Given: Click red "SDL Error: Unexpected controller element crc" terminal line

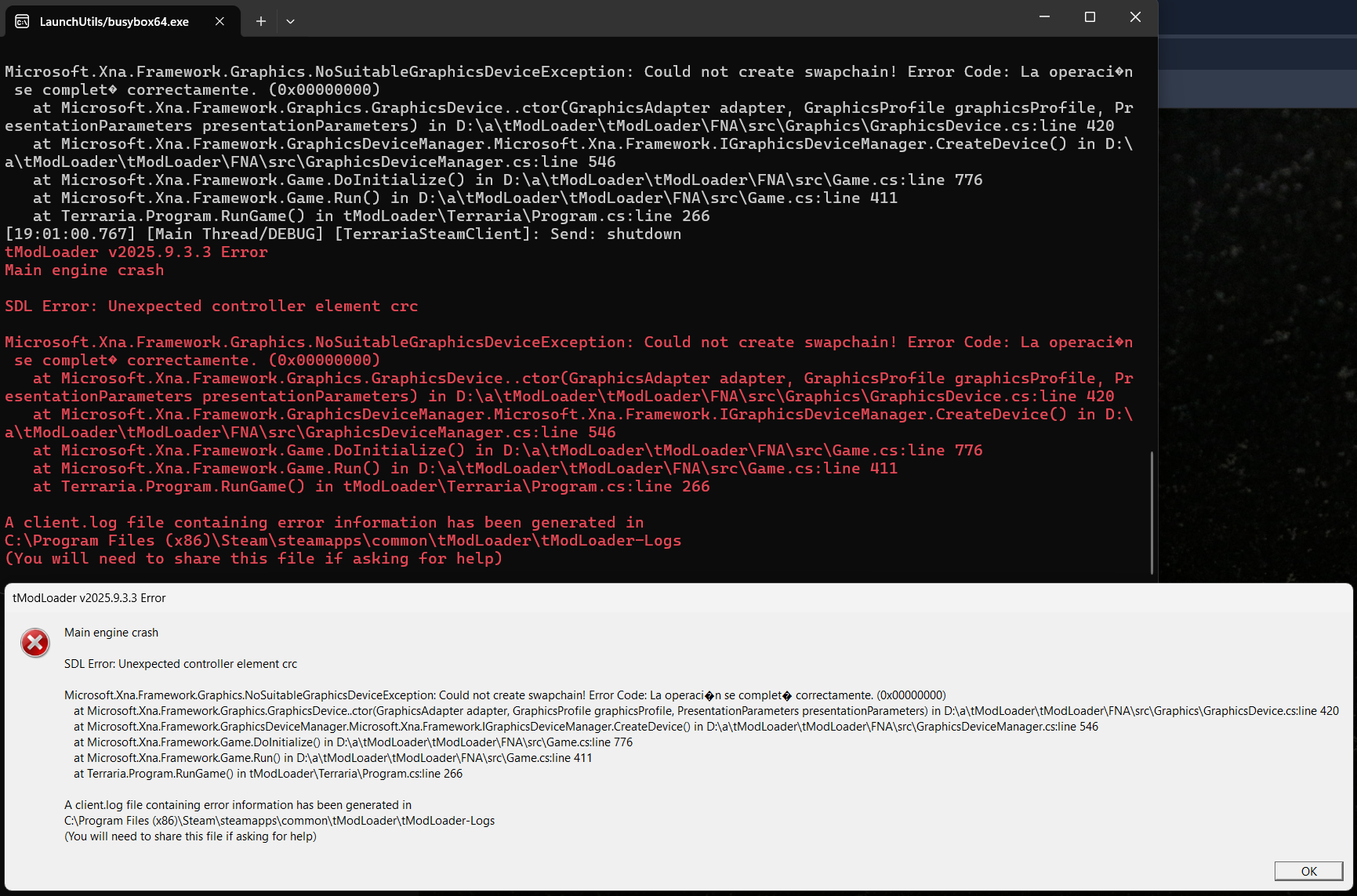Looking at the screenshot, I should pyautogui.click(x=212, y=306).
